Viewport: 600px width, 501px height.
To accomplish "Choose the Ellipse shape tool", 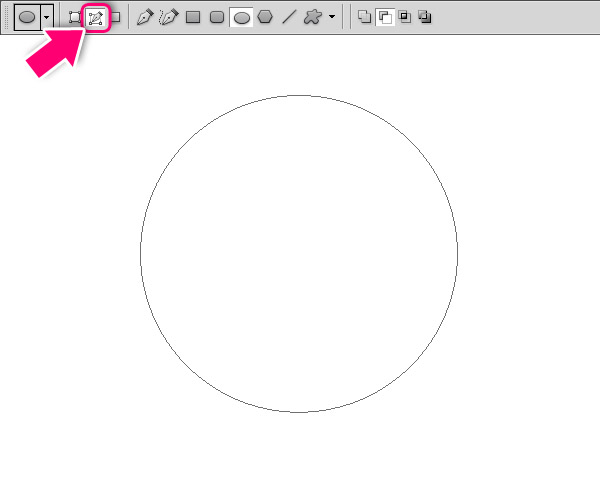I will pos(241,17).
